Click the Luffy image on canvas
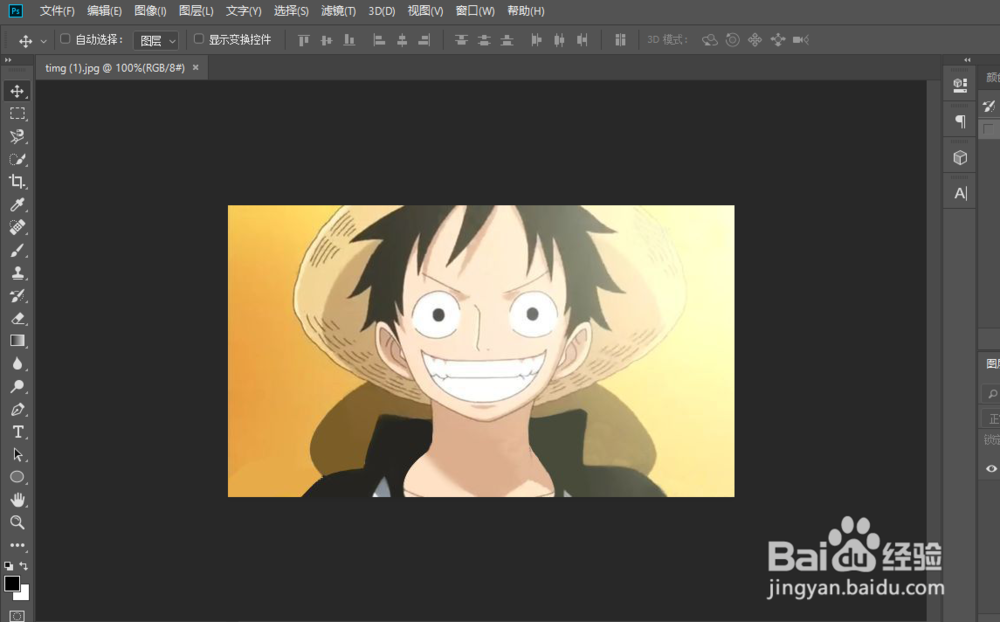 coord(481,351)
